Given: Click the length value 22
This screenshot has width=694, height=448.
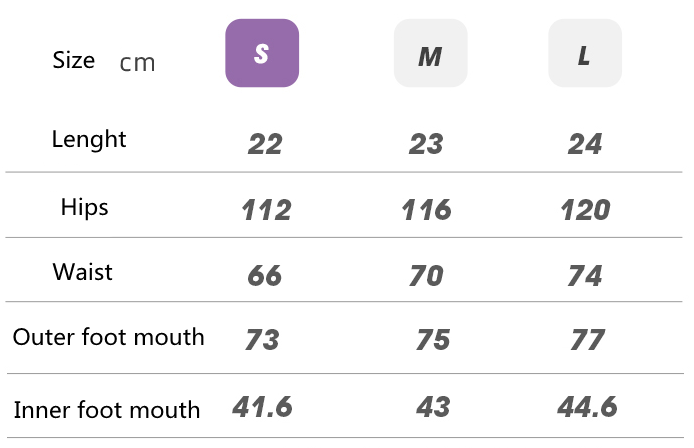Looking at the screenshot, I should (265, 145).
